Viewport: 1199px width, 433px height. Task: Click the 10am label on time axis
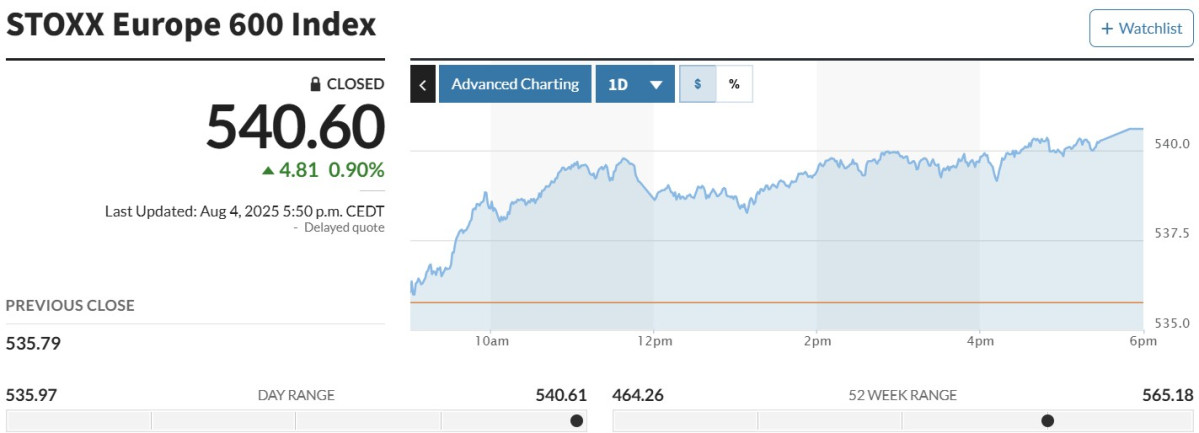click(491, 342)
